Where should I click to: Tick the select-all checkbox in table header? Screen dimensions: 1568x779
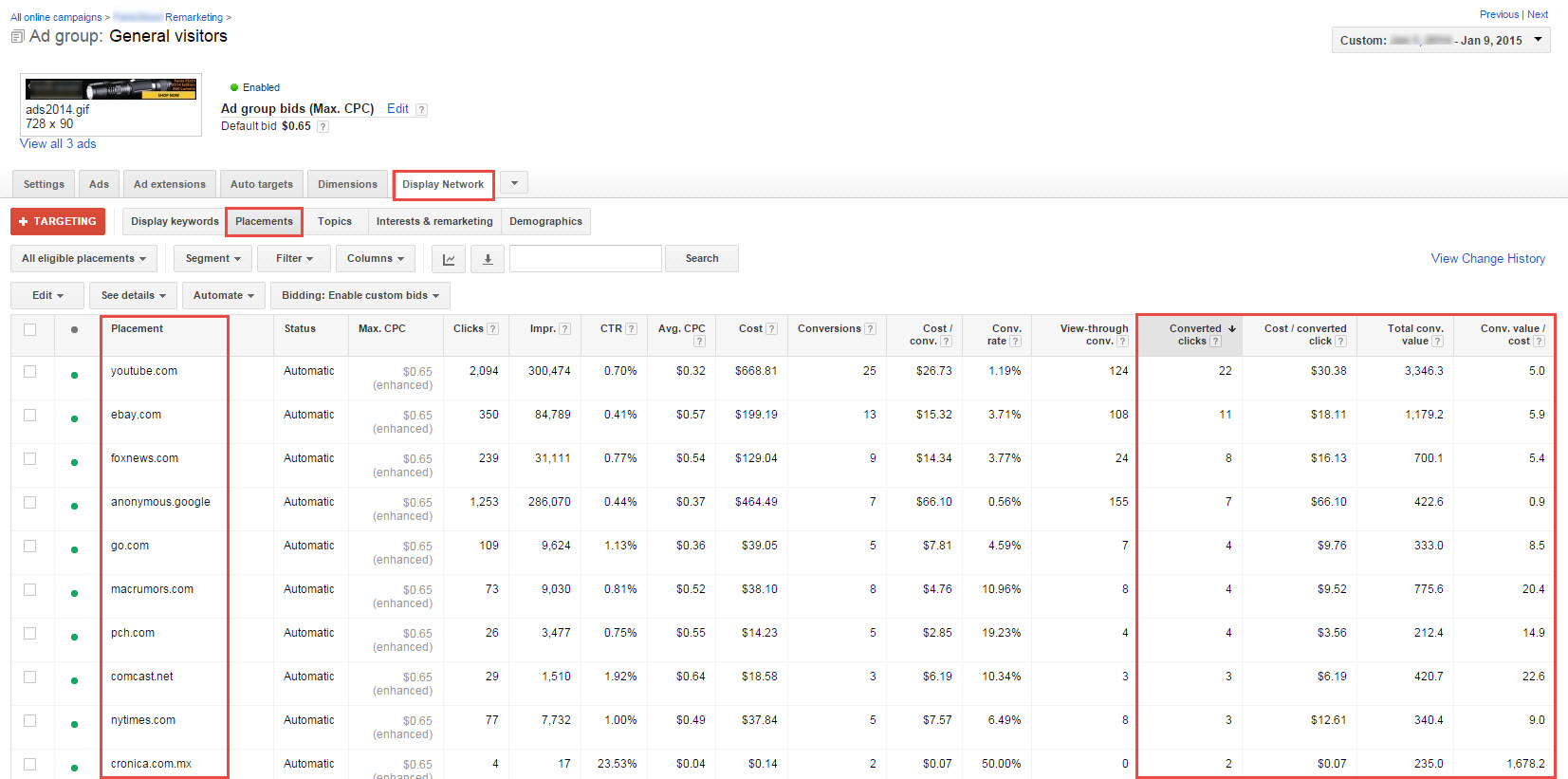pyautogui.click(x=30, y=329)
